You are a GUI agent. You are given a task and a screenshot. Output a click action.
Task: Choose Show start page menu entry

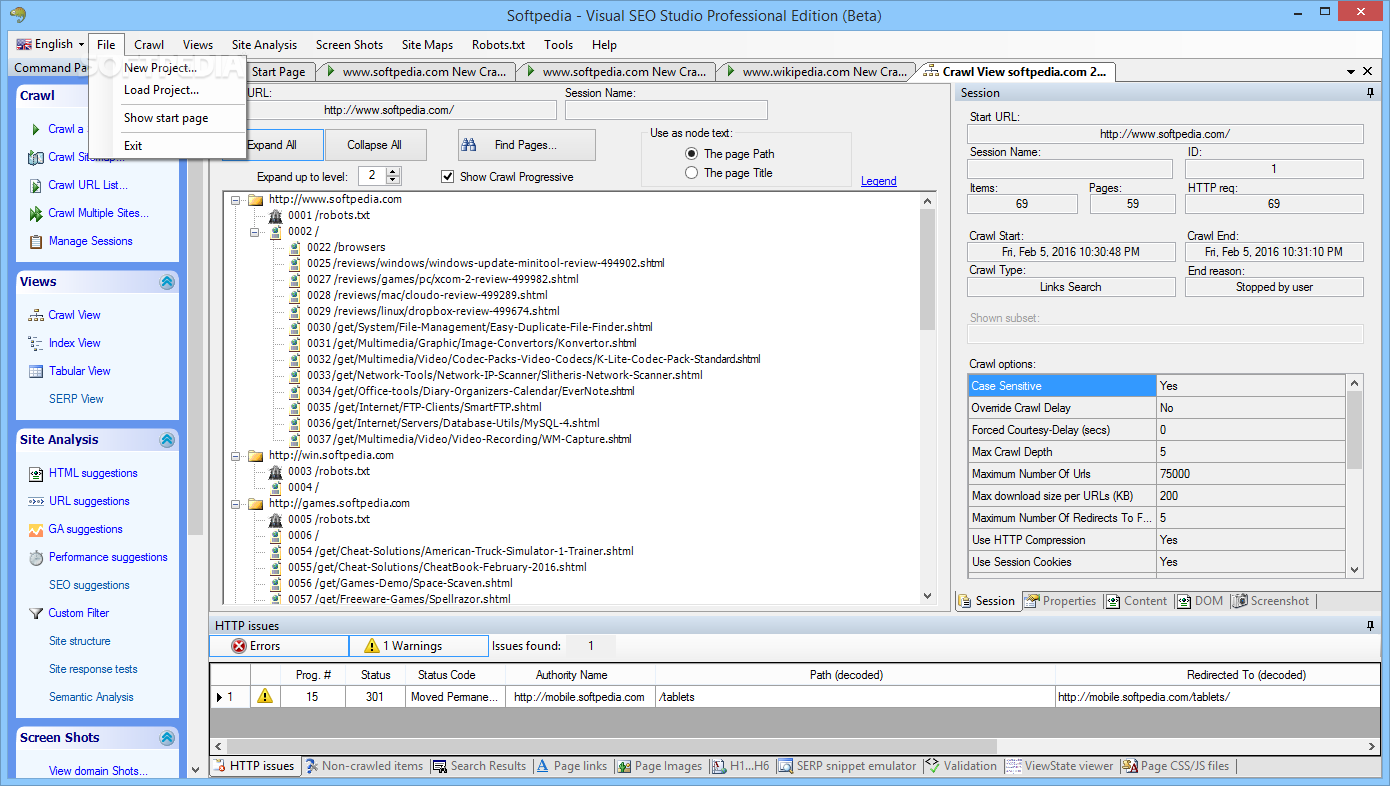point(166,118)
